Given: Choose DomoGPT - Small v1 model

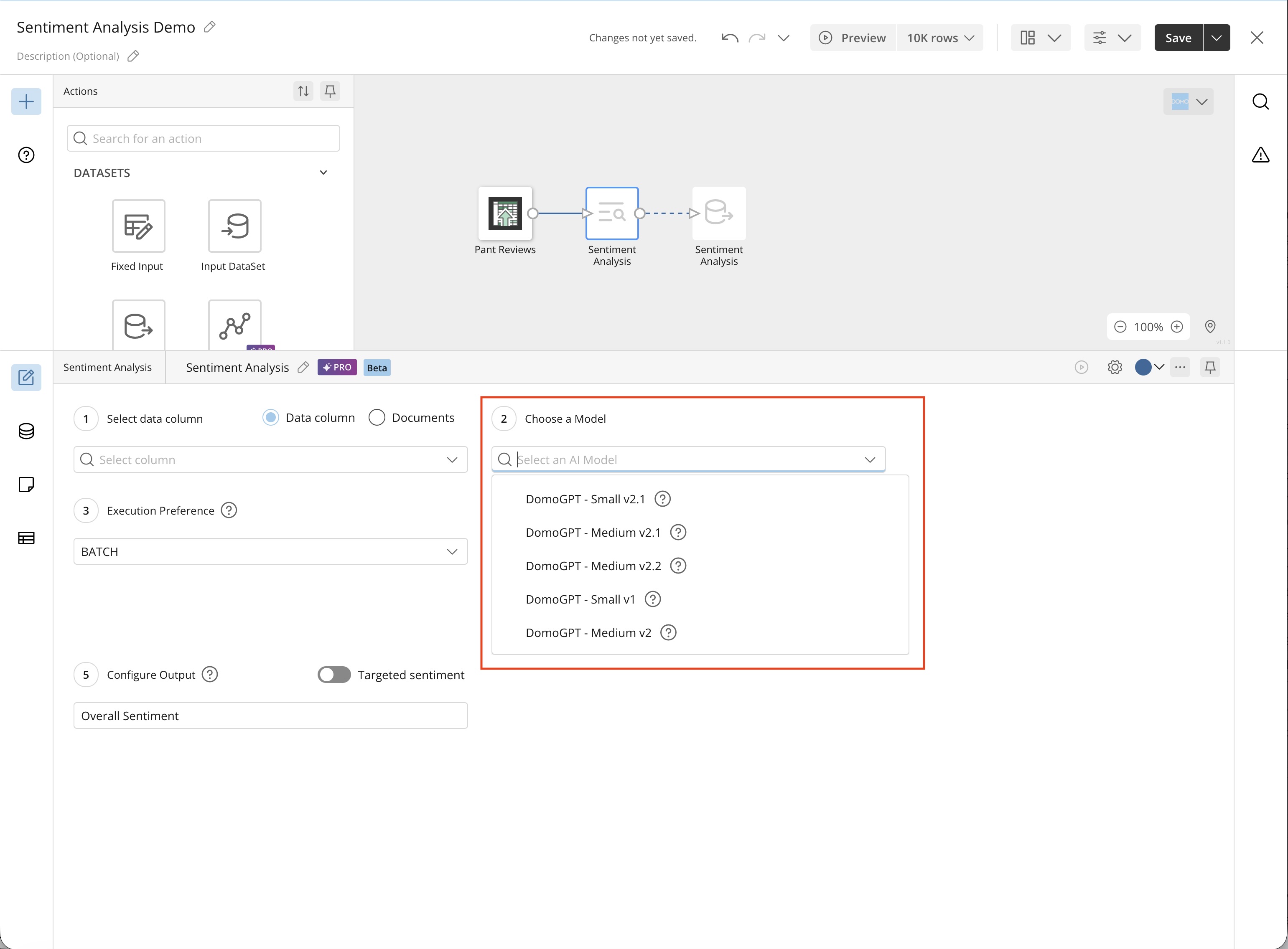Looking at the screenshot, I should (x=580, y=599).
